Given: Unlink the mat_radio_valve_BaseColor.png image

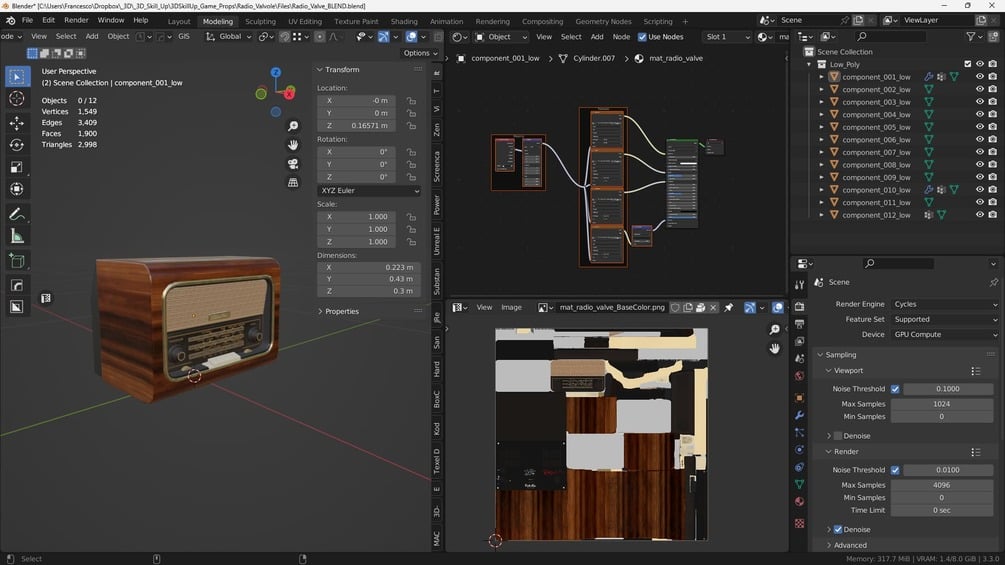Looking at the screenshot, I should (714, 308).
